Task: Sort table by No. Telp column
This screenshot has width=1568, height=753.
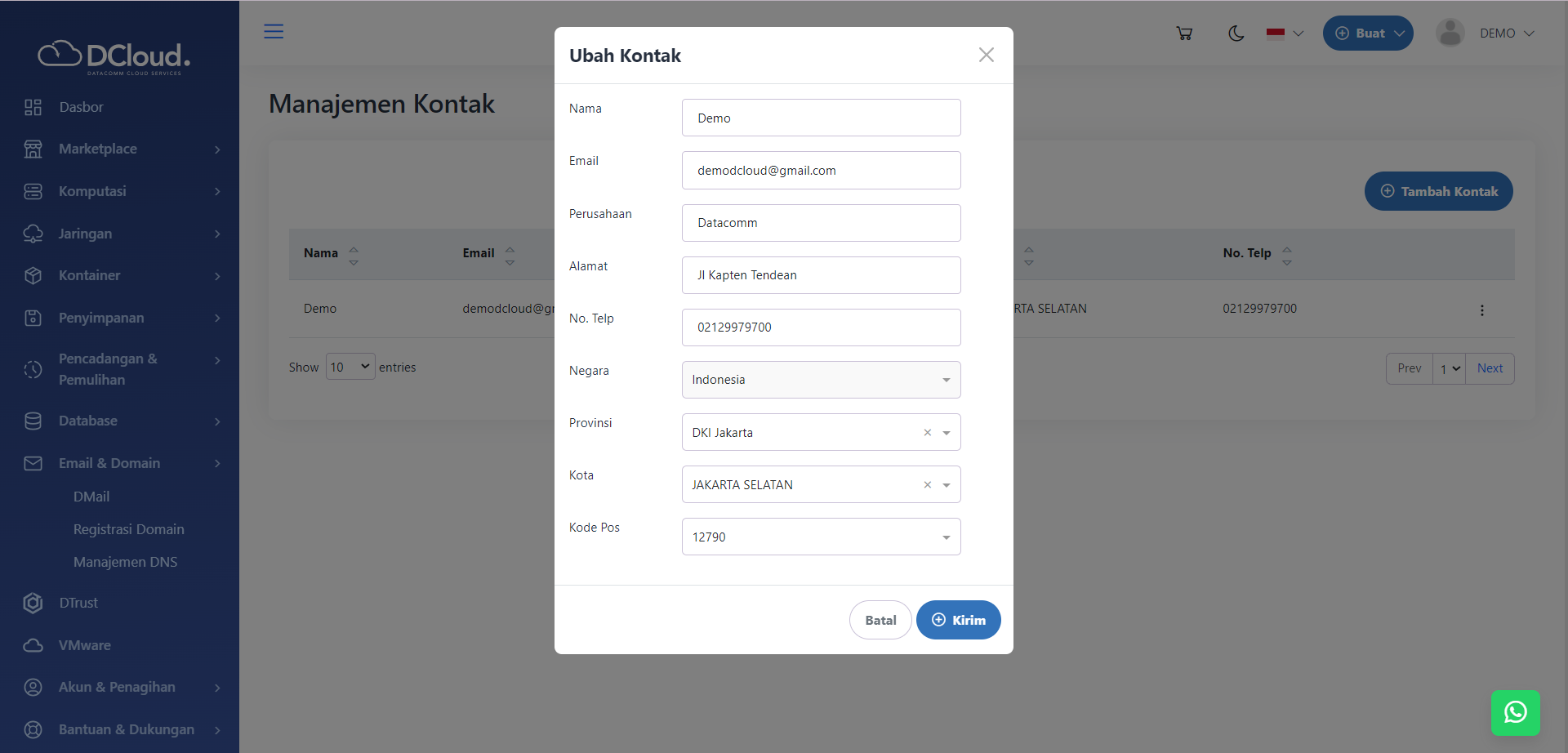Action: (1286, 256)
